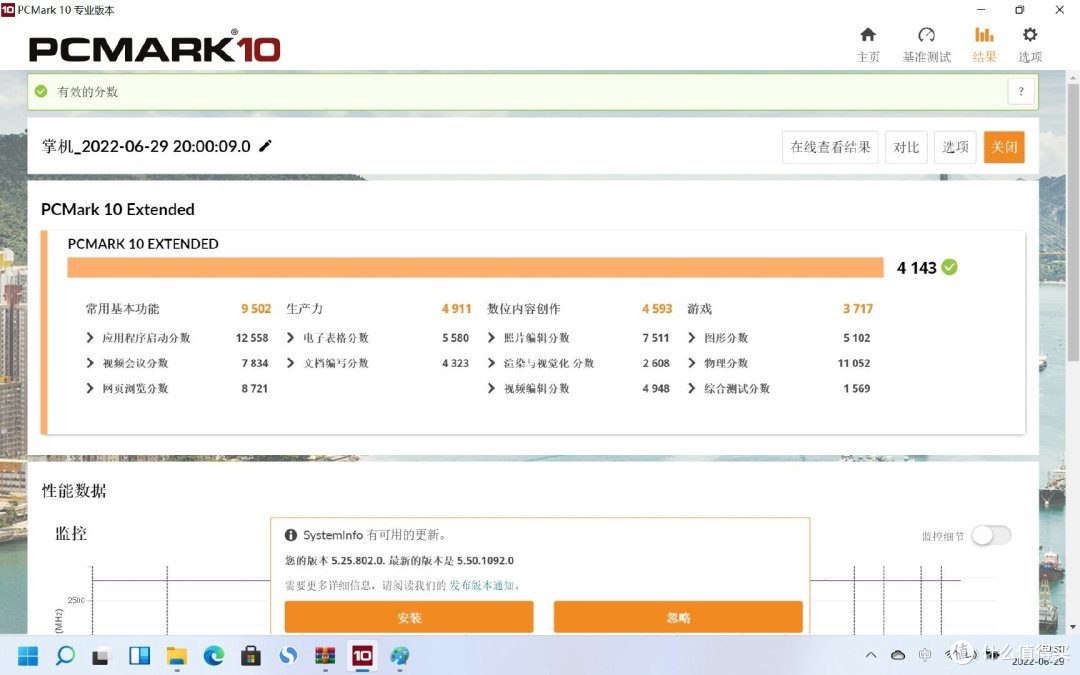This screenshot has width=1080, height=675.
Task: Click the orange 关闭 button
Action: [x=1004, y=147]
